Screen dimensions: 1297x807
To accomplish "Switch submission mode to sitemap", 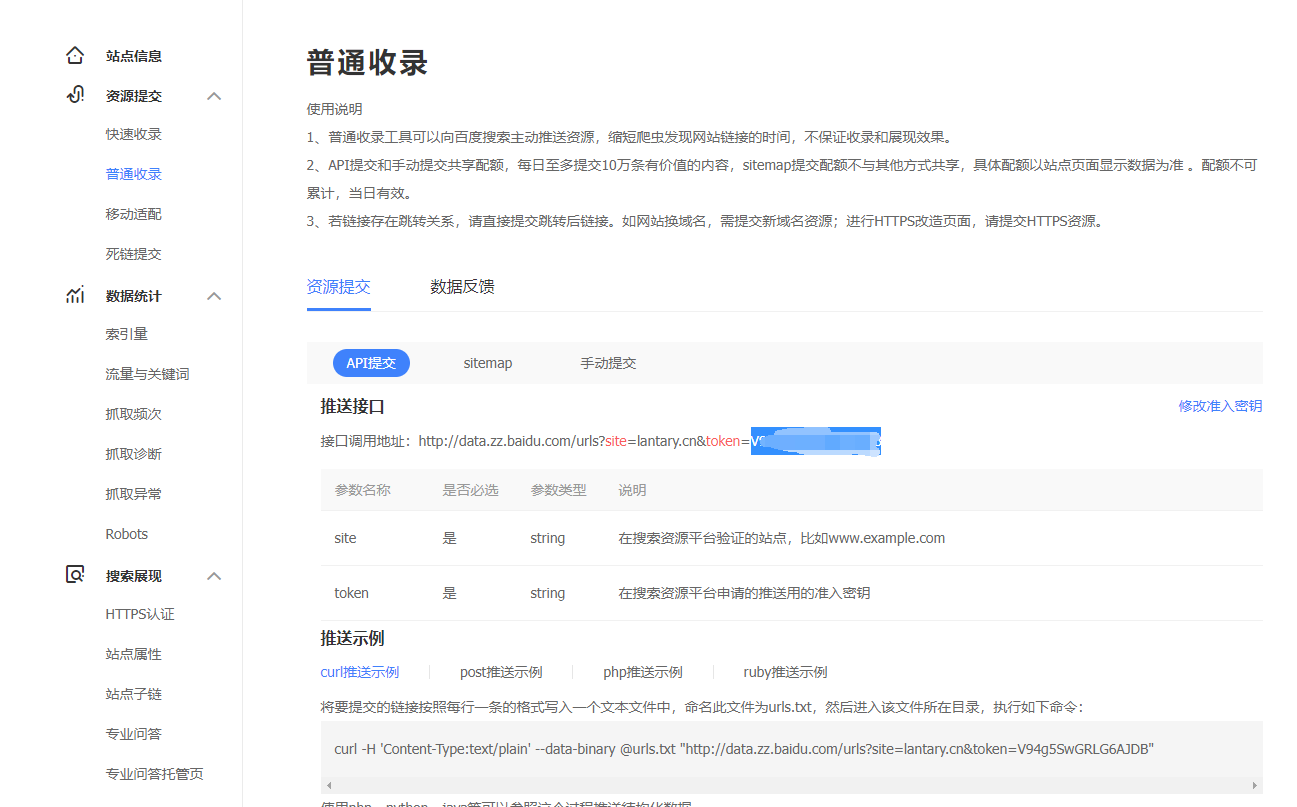I will [x=488, y=363].
